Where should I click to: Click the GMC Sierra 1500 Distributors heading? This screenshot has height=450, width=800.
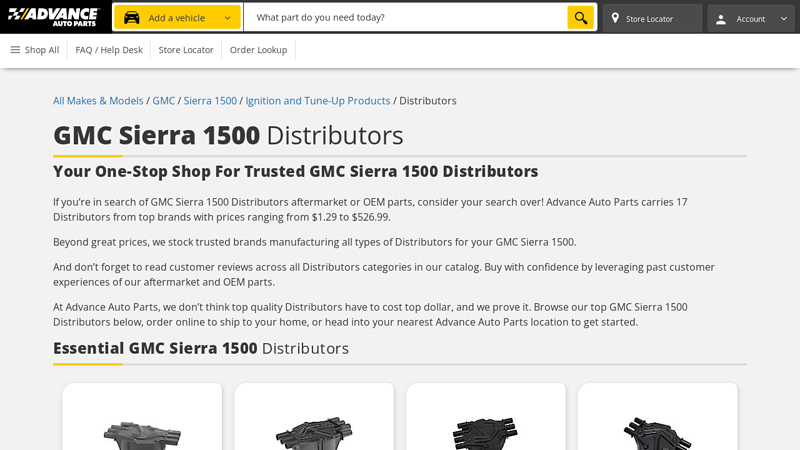pyautogui.click(x=228, y=135)
